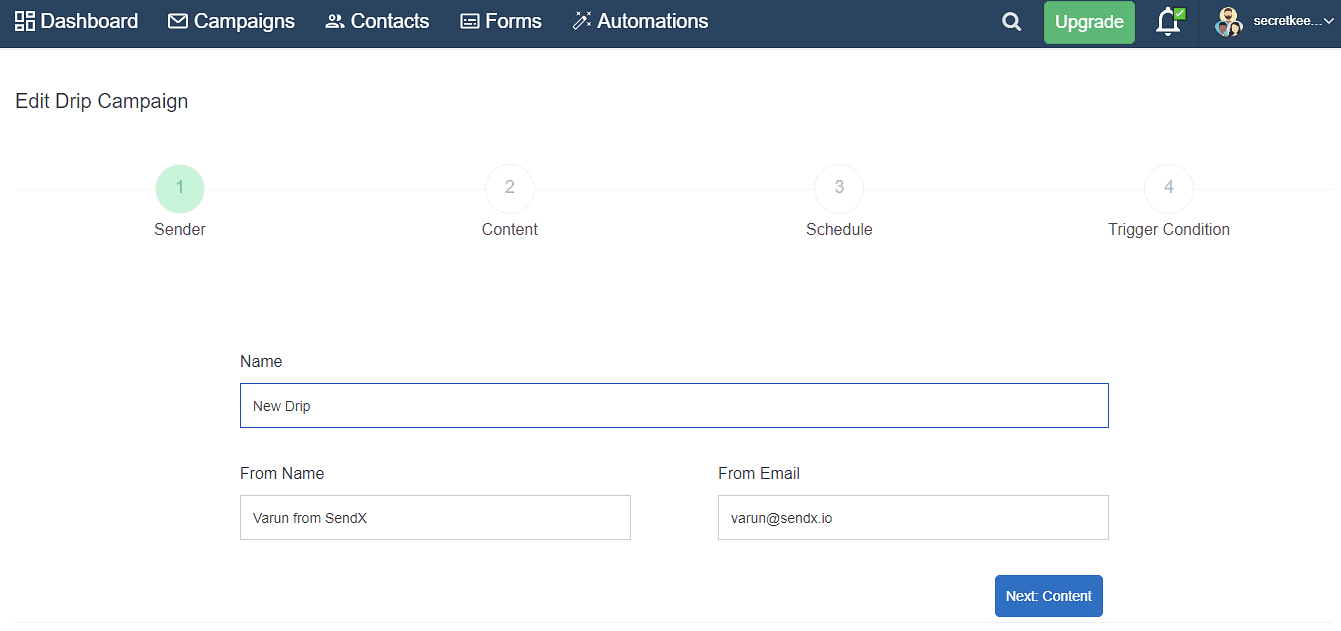
Task: Open the search magnifier icon
Action: [x=1011, y=21]
